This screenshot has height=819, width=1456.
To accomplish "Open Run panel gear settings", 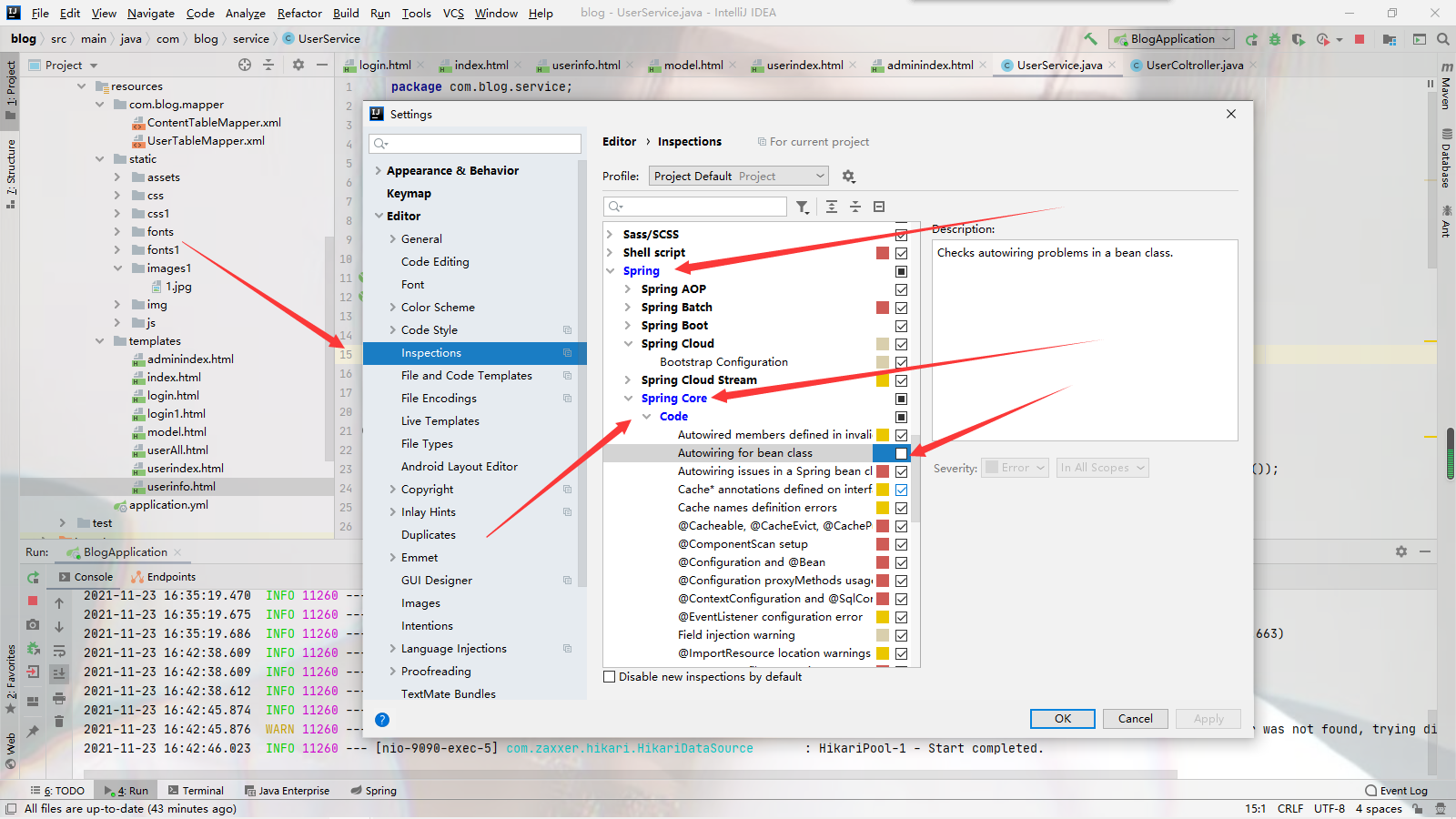I will coord(1401,551).
